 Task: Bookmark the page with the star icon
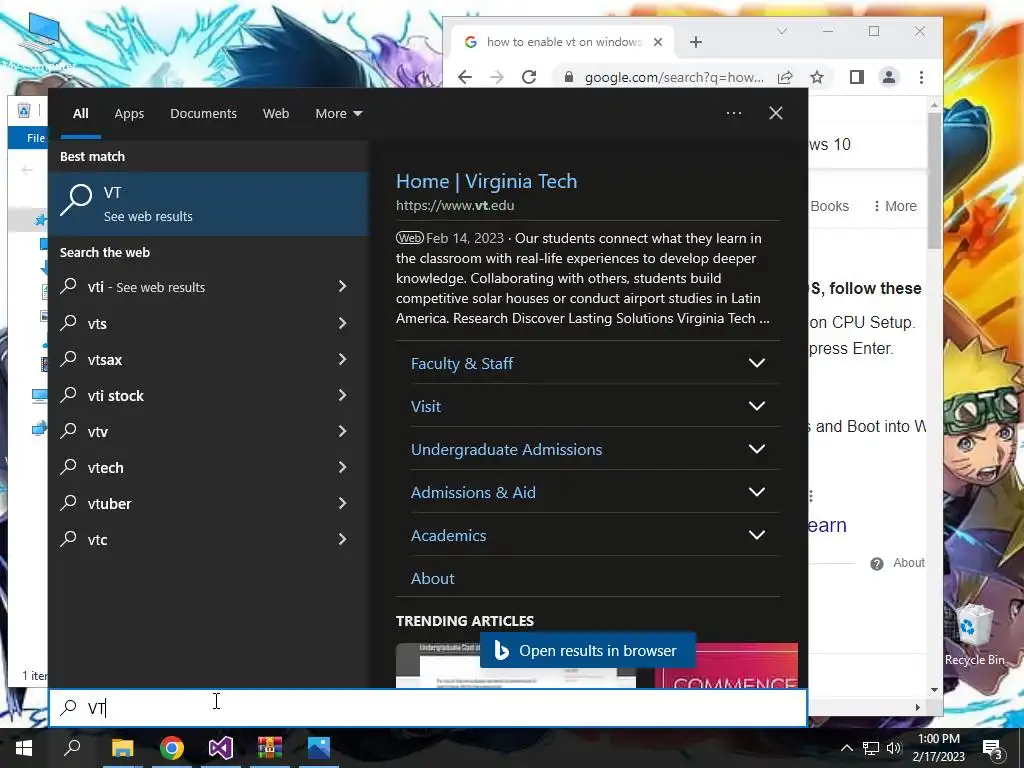click(x=817, y=77)
